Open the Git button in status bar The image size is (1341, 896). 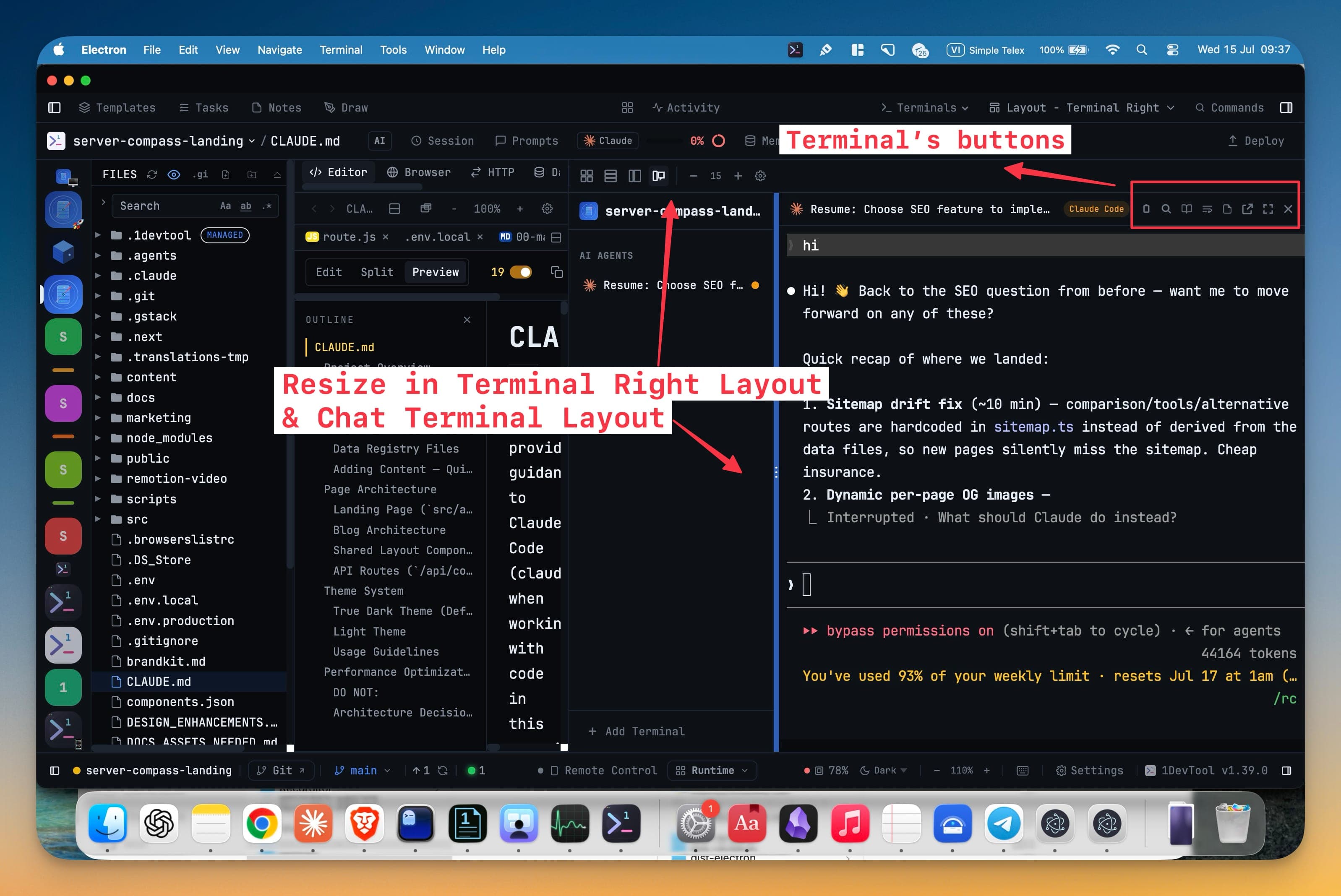pos(281,770)
